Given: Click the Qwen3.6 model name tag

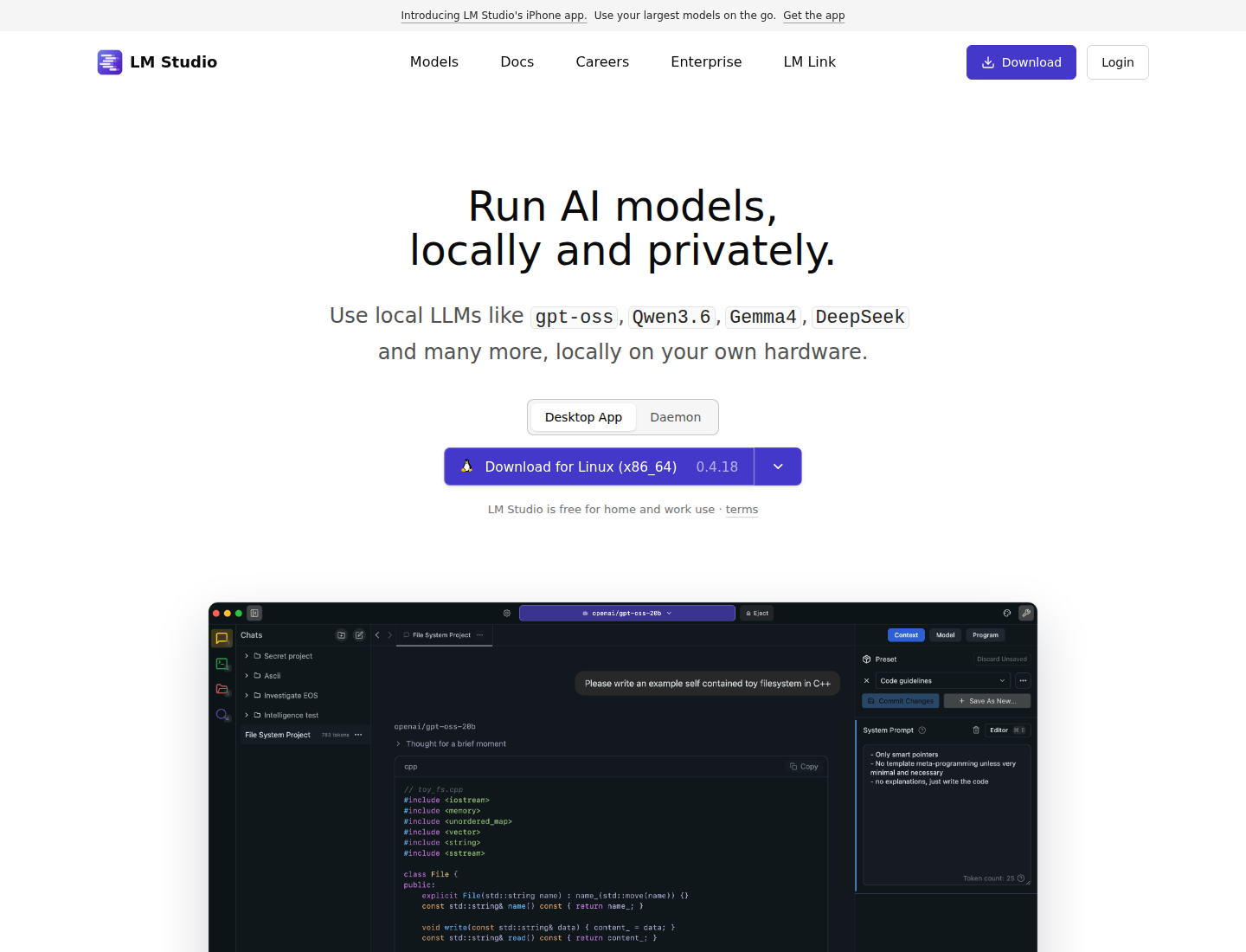Looking at the screenshot, I should (671, 317).
